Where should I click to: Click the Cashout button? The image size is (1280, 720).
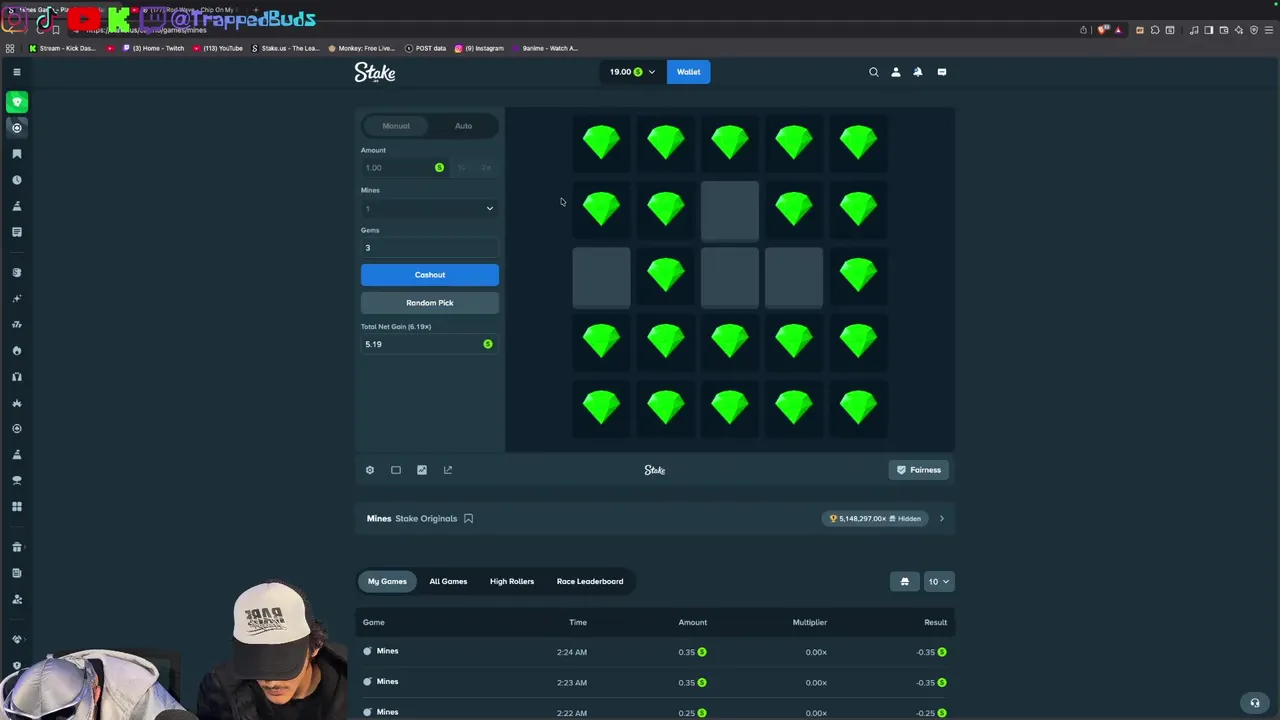tap(430, 275)
